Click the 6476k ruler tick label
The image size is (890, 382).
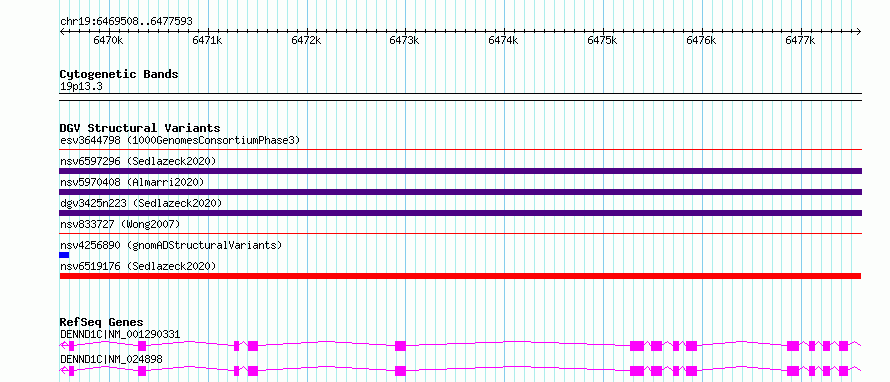702,41
